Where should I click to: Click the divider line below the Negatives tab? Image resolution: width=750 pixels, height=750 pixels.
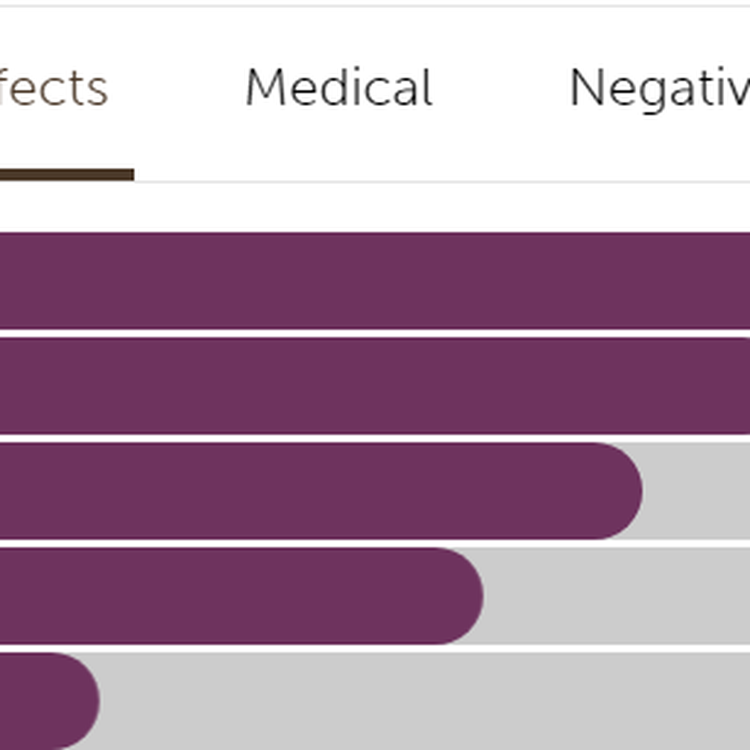pos(658,182)
